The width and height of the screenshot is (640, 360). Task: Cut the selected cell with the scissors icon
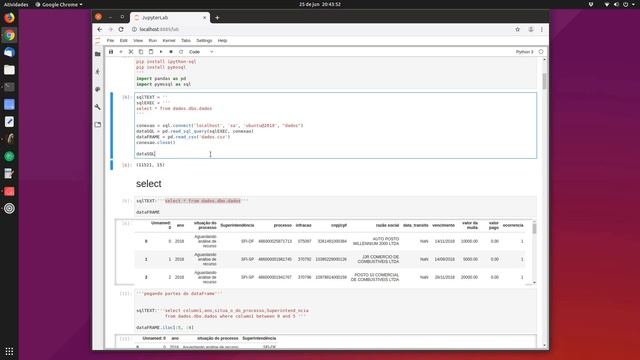click(131, 52)
